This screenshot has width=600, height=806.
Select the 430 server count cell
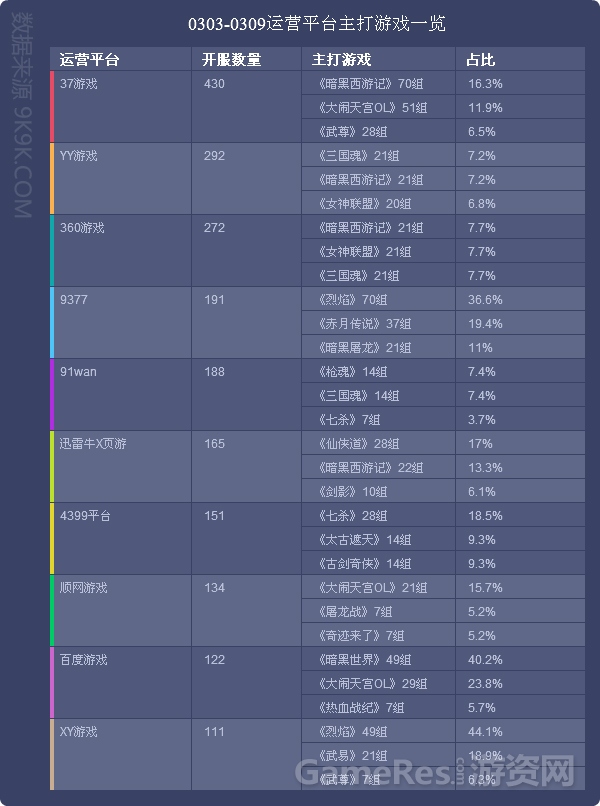[x=246, y=107]
